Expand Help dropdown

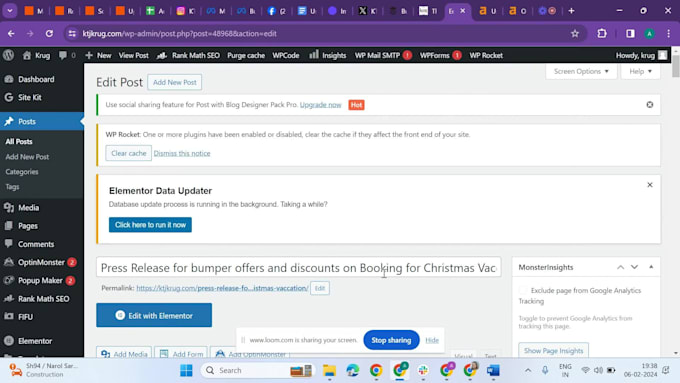(641, 71)
